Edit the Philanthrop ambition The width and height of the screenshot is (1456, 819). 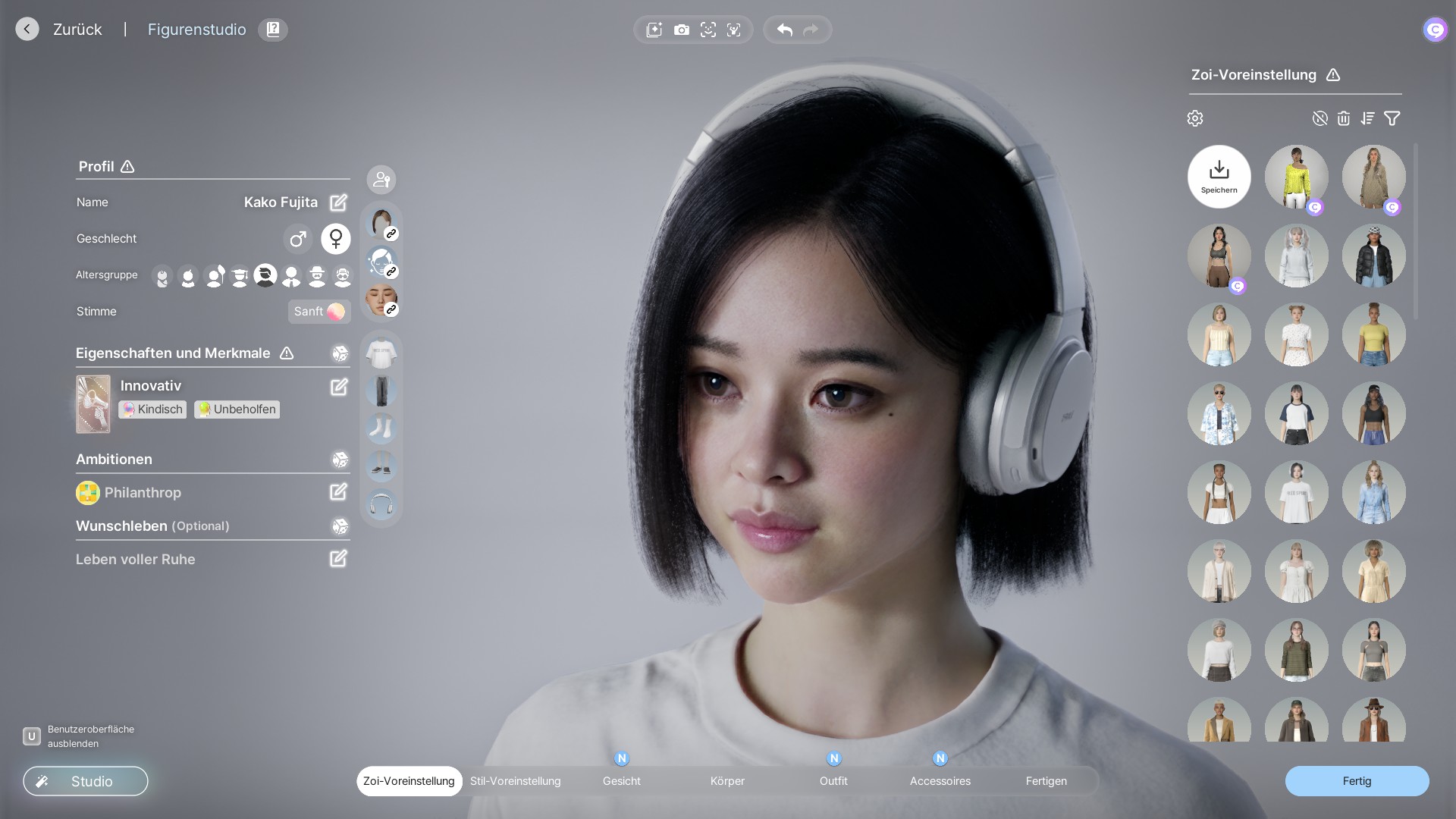[338, 492]
